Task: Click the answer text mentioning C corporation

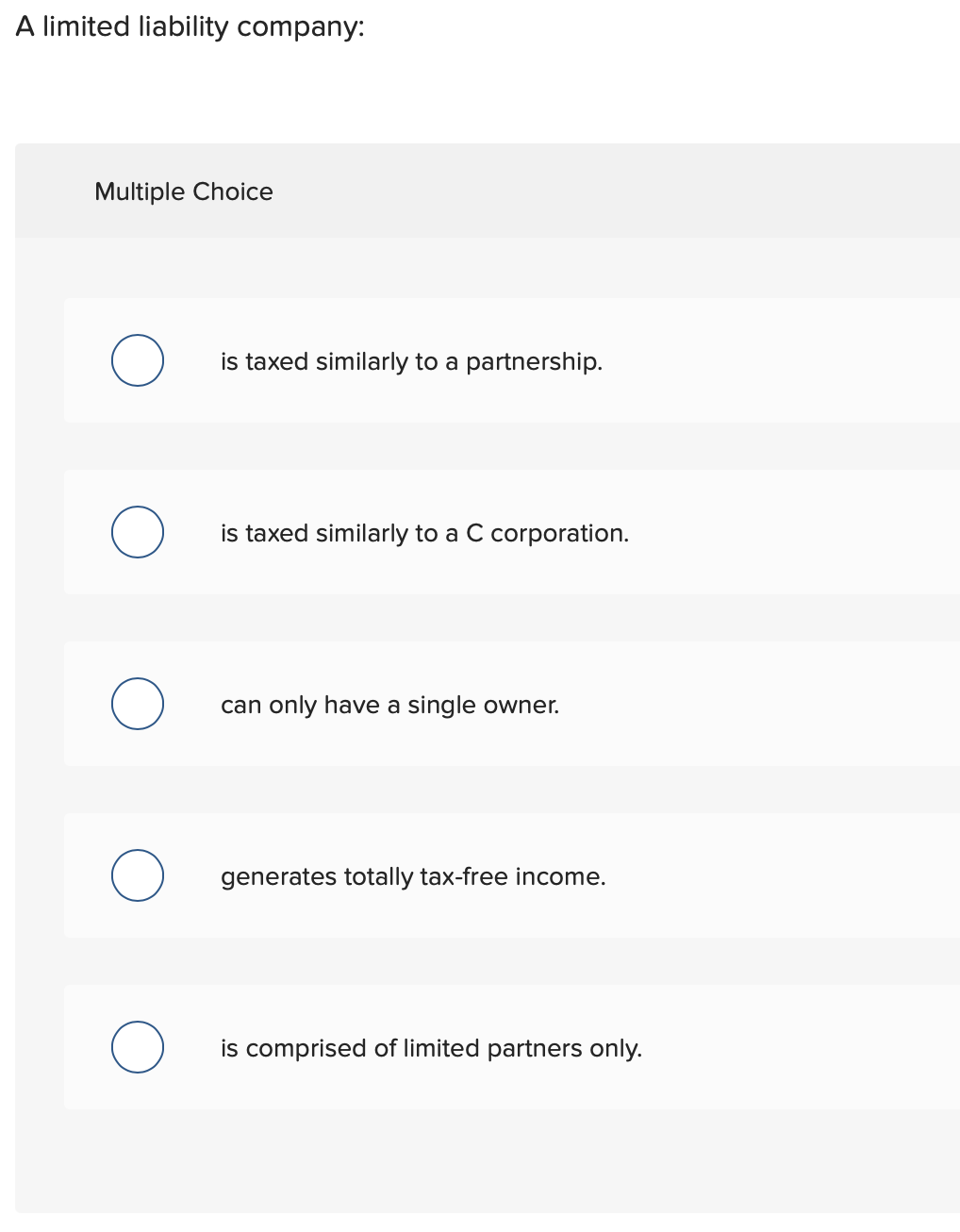Action: 424,533
